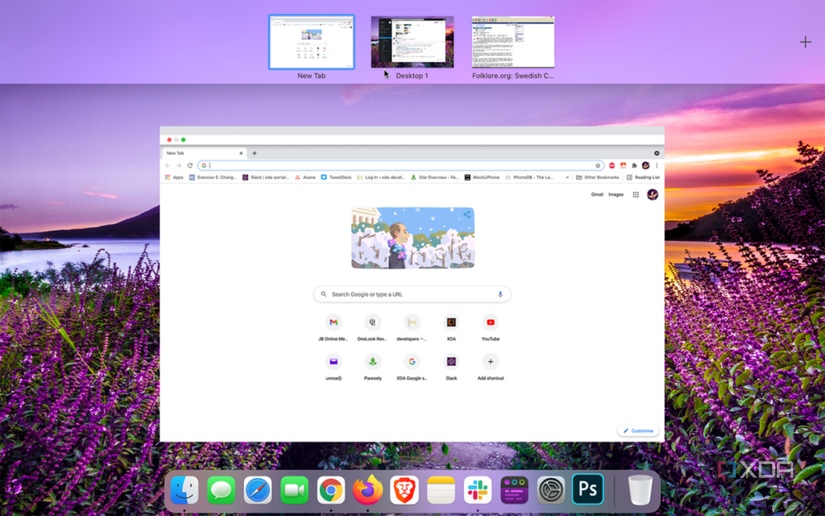Open Messages from the Dock
This screenshot has height=516, width=825.
(x=221, y=490)
